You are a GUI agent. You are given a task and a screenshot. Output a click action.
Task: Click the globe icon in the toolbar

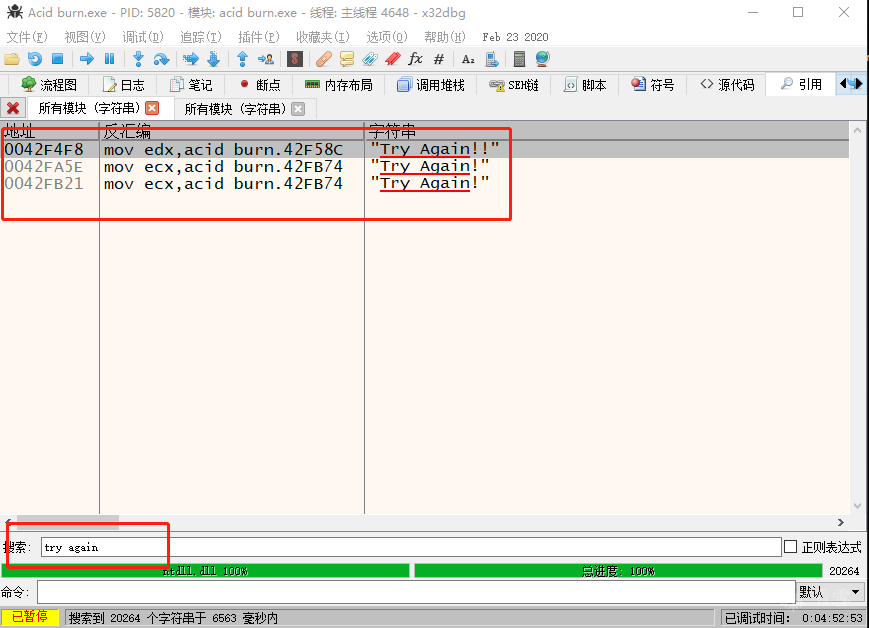543,59
